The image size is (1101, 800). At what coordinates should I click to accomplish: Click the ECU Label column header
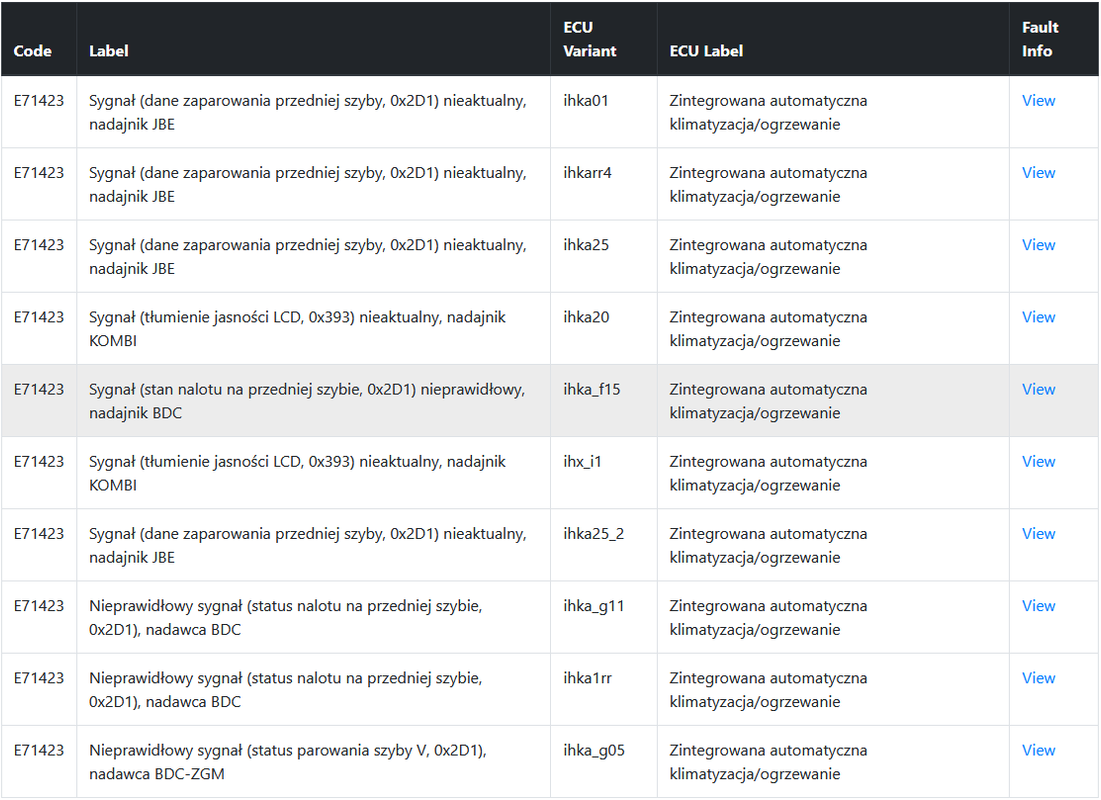pyautogui.click(x=706, y=51)
